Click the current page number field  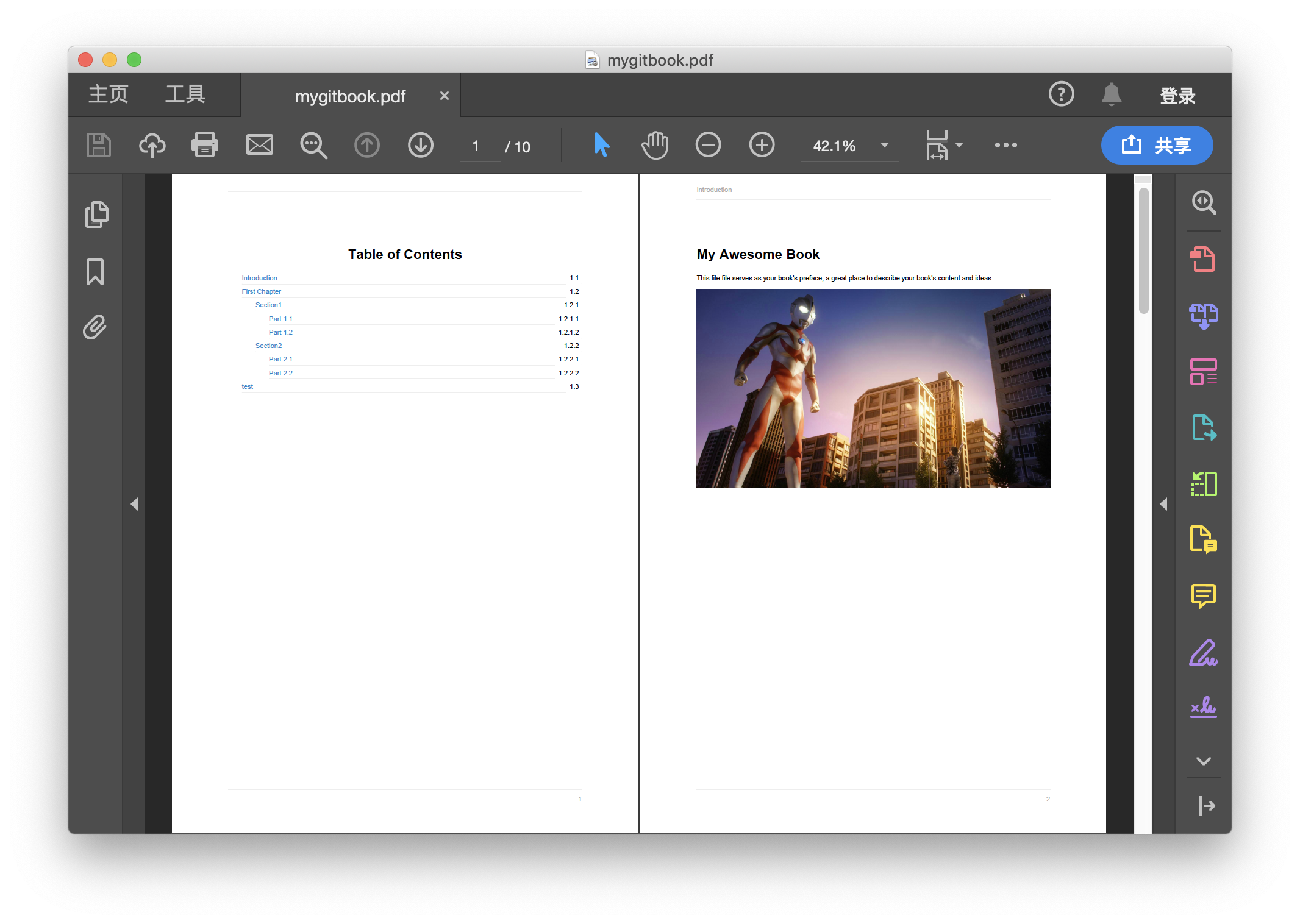(476, 146)
